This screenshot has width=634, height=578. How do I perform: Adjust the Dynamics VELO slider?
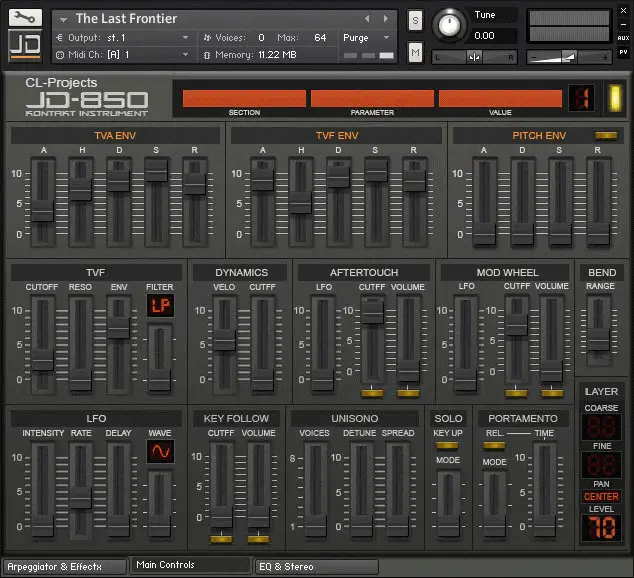225,340
